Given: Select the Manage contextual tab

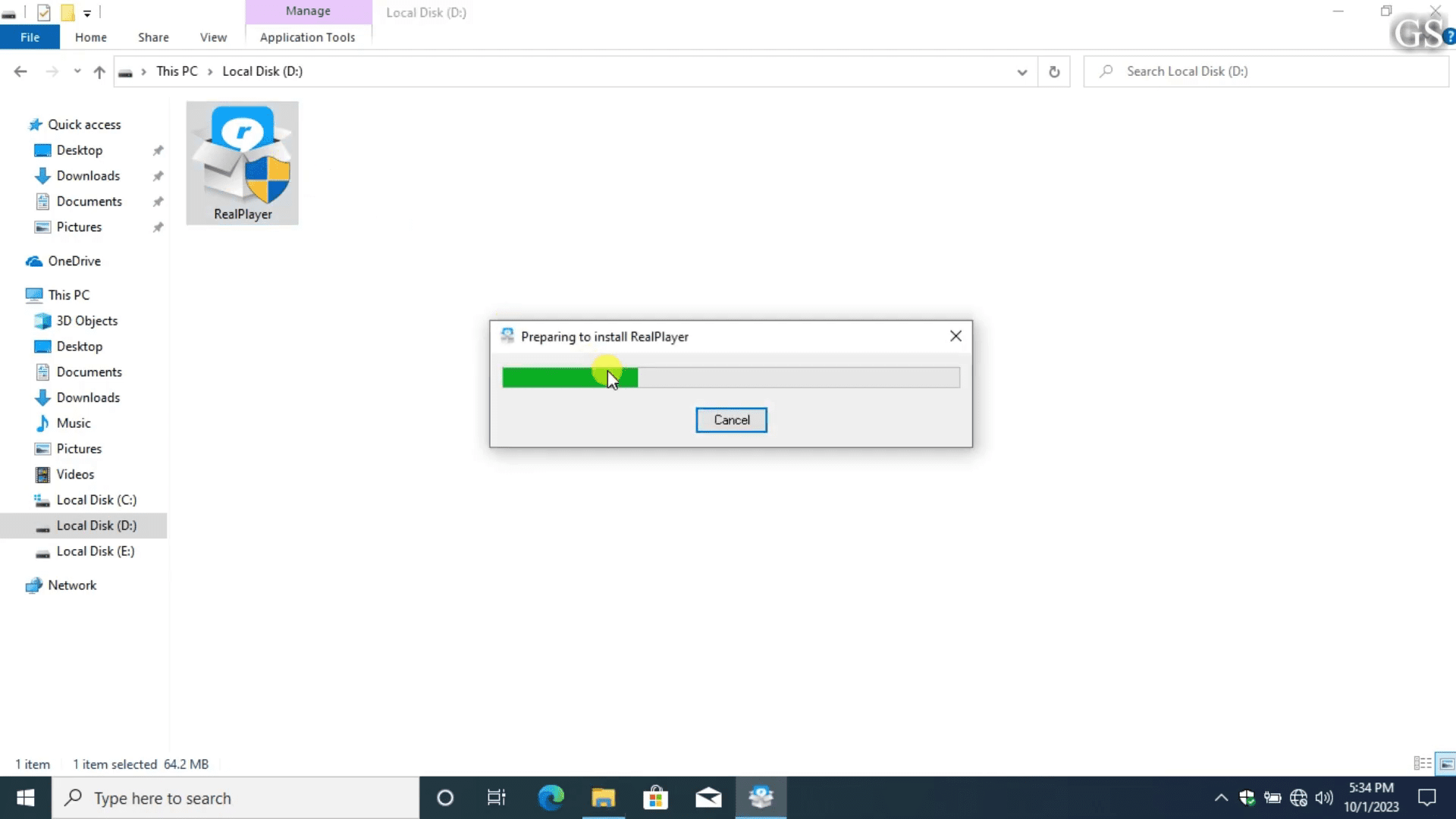Looking at the screenshot, I should coord(308,11).
